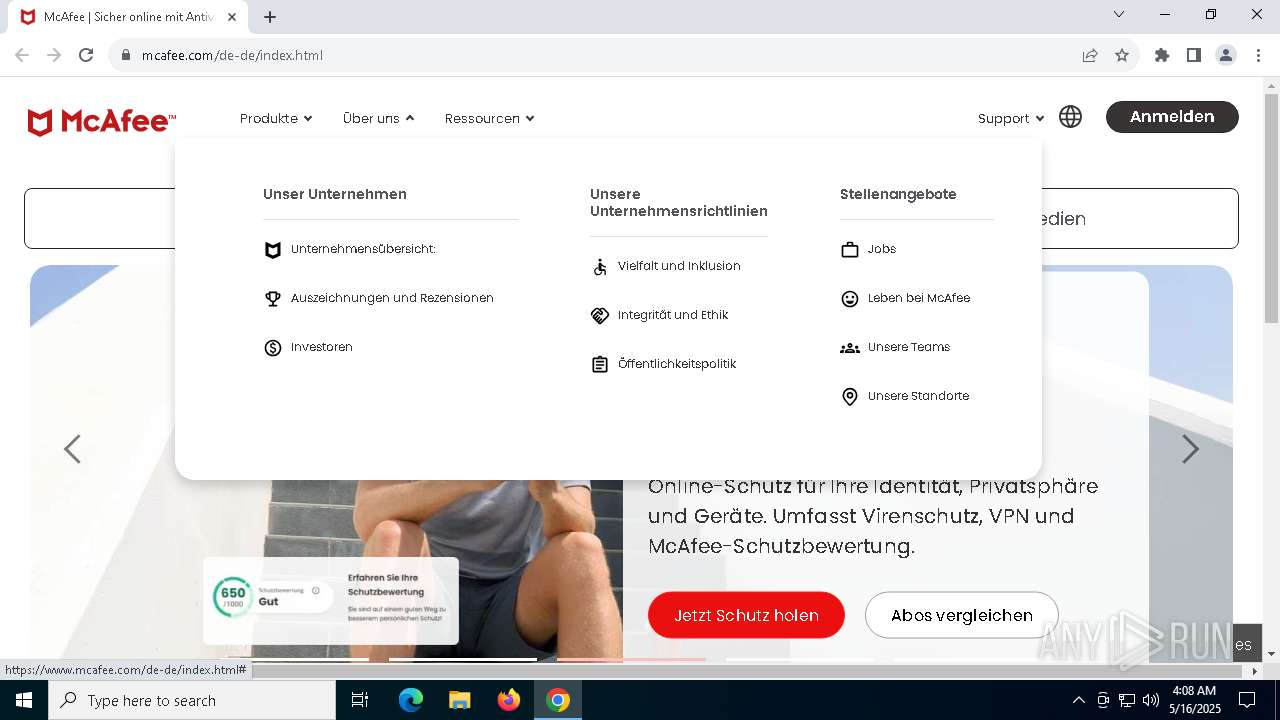Click Abos vergleichen button

pos(962,615)
